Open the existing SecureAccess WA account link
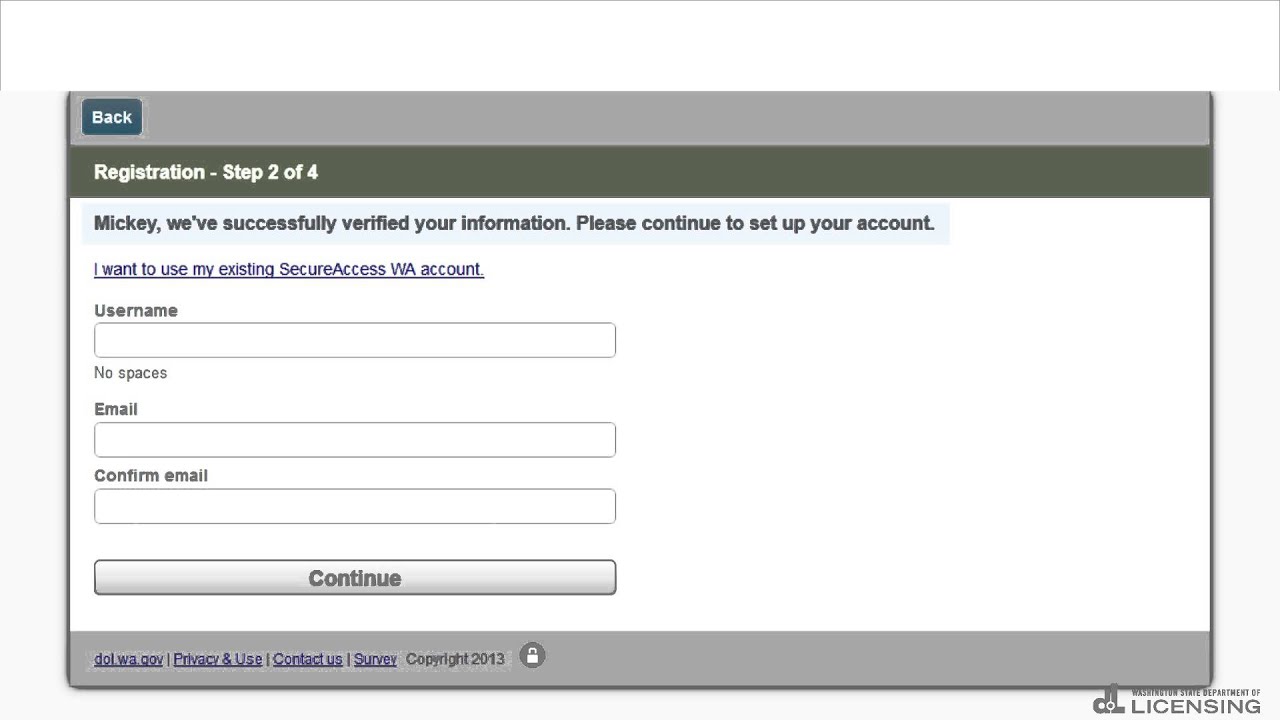Viewport: 1280px width, 720px height. point(288,269)
